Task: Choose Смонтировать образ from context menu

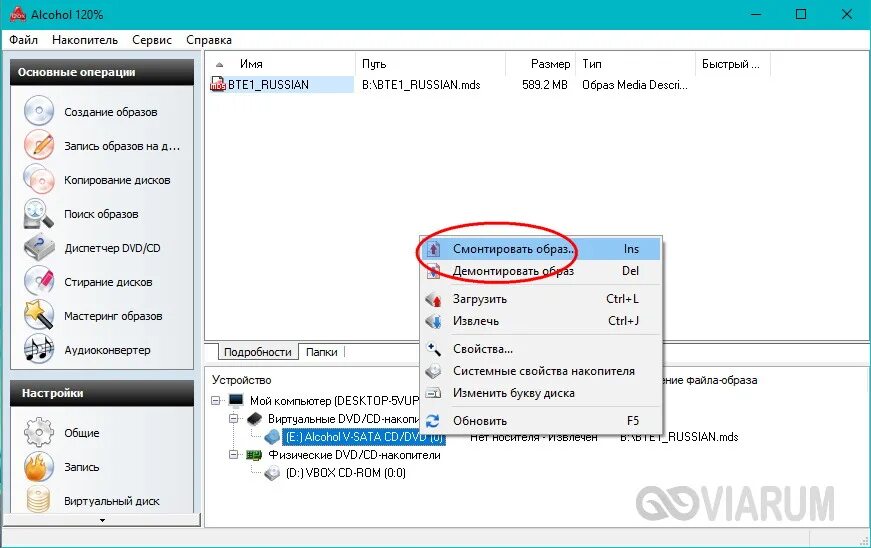Action: 540,249
